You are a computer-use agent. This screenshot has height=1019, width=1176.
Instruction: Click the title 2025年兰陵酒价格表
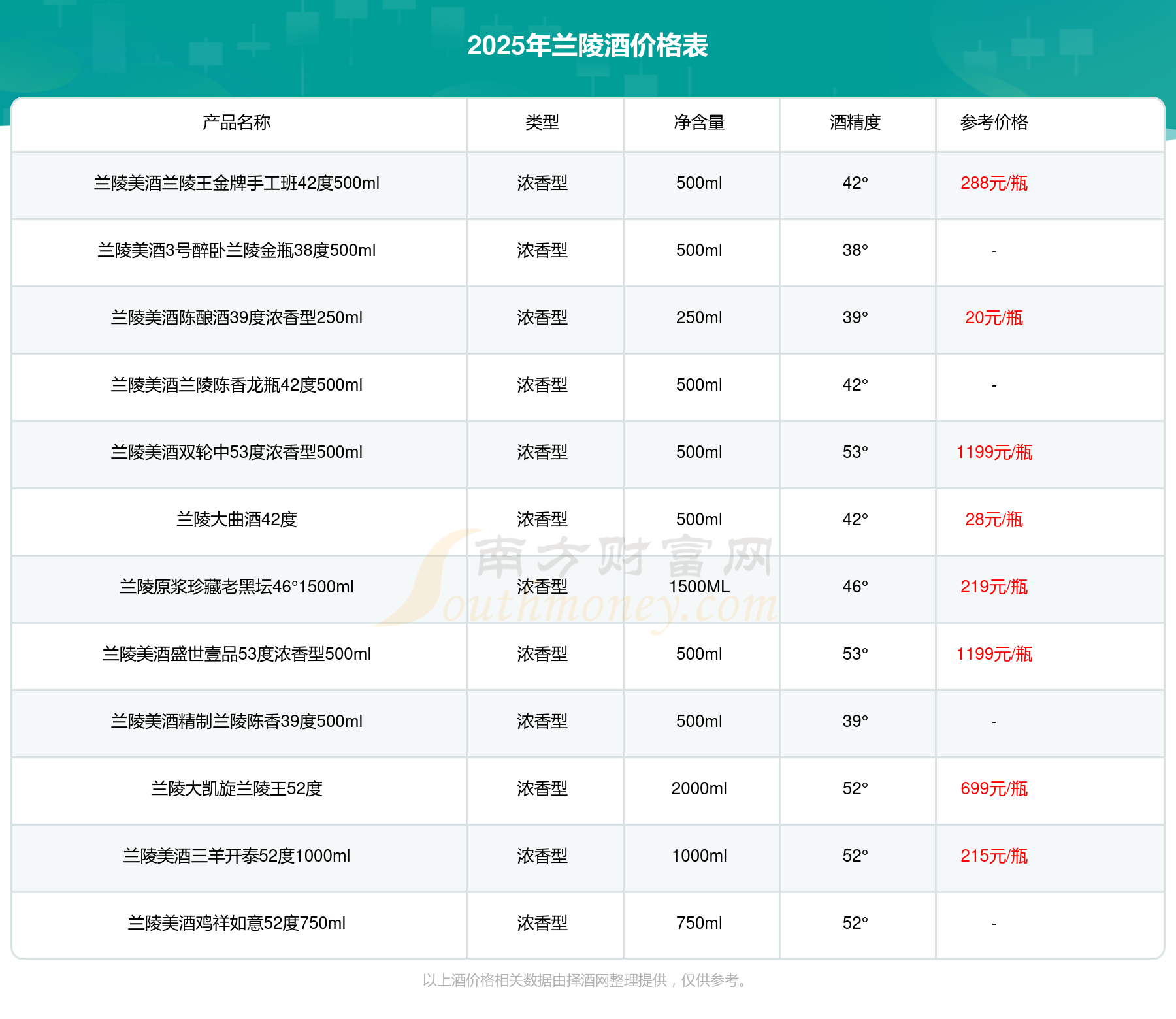coord(587,46)
